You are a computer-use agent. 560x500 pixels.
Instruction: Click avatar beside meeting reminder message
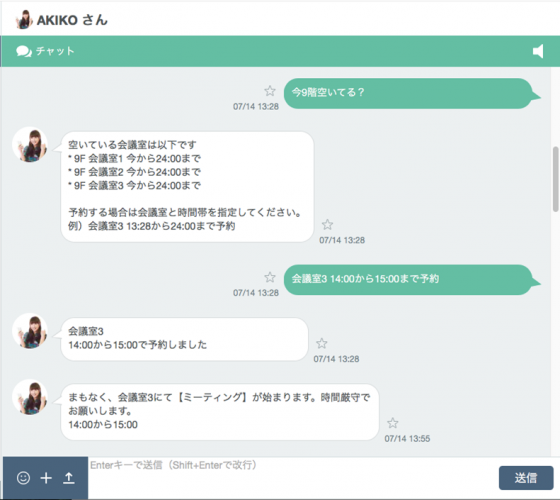(x=30, y=397)
